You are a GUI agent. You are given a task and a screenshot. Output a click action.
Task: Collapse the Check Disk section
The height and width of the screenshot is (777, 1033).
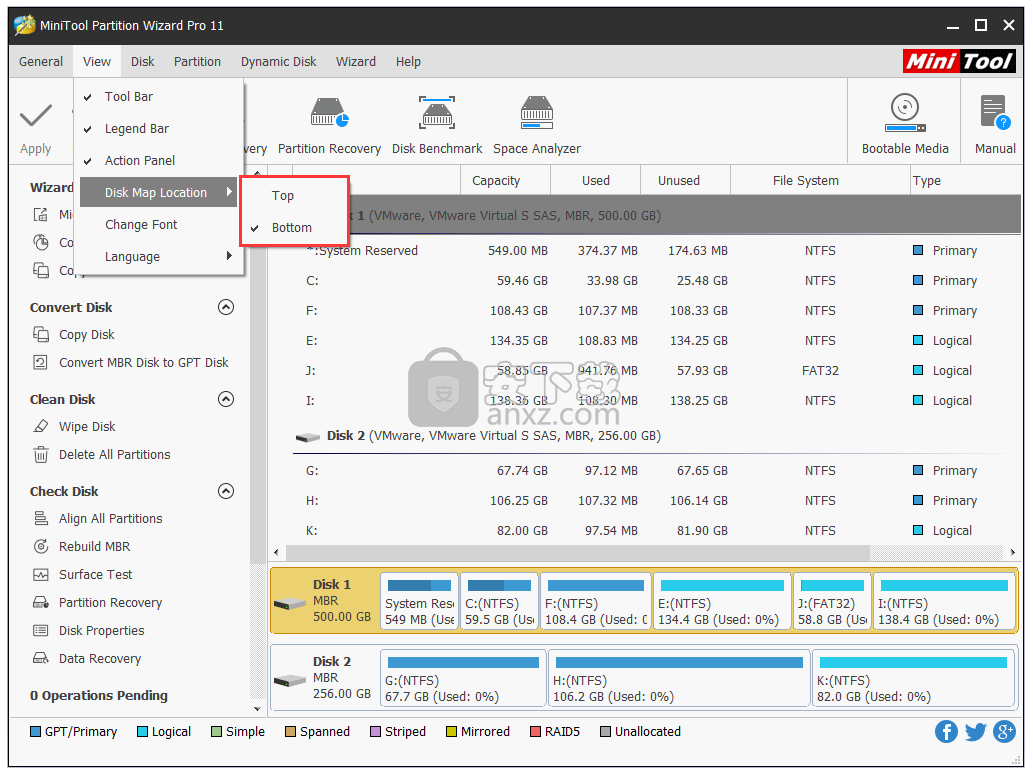point(226,491)
